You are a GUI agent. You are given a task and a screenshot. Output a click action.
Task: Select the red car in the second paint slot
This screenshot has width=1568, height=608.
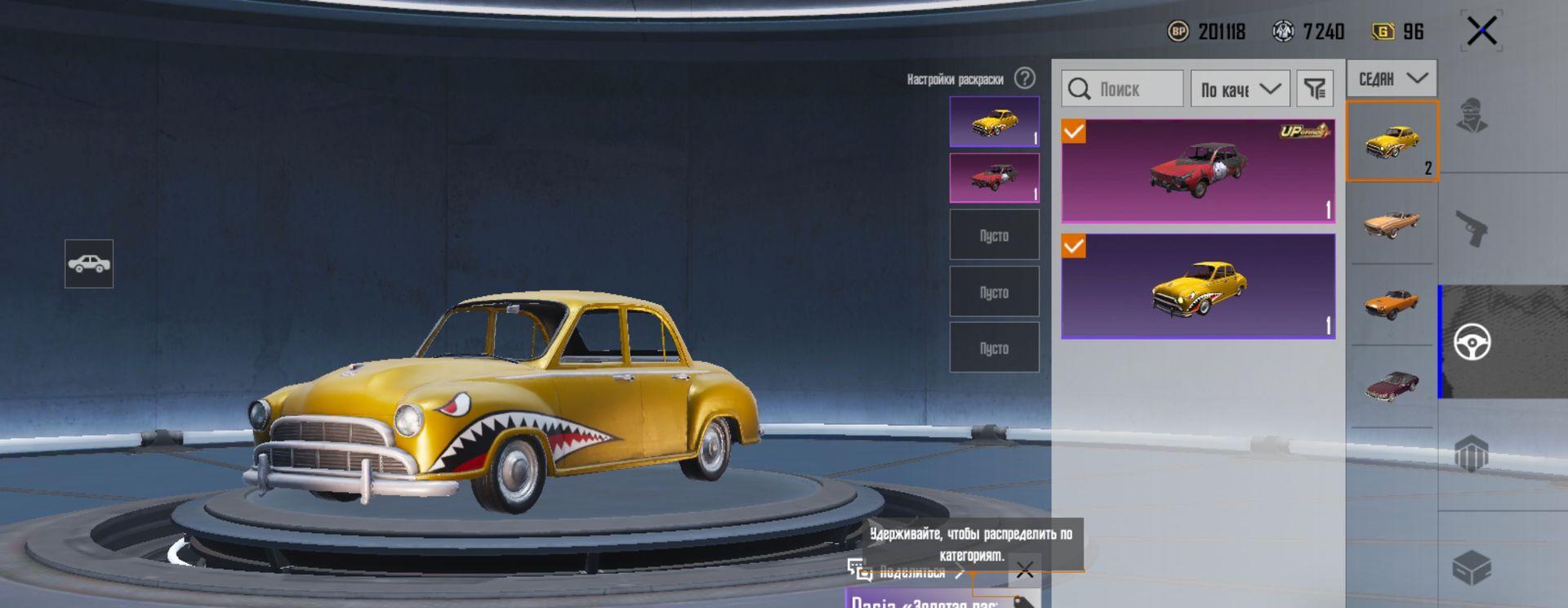tap(994, 177)
